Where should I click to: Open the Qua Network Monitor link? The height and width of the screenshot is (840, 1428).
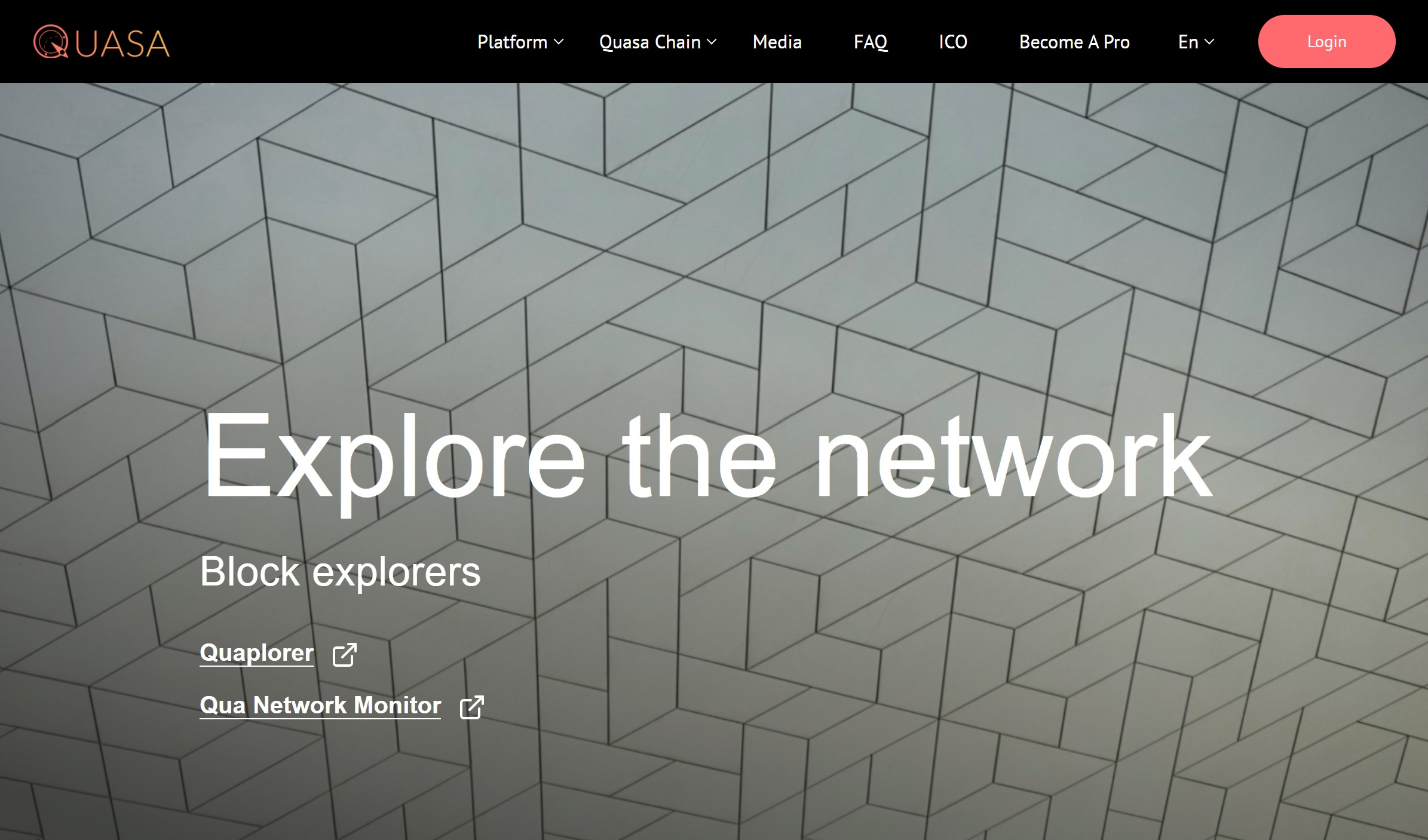click(x=320, y=705)
